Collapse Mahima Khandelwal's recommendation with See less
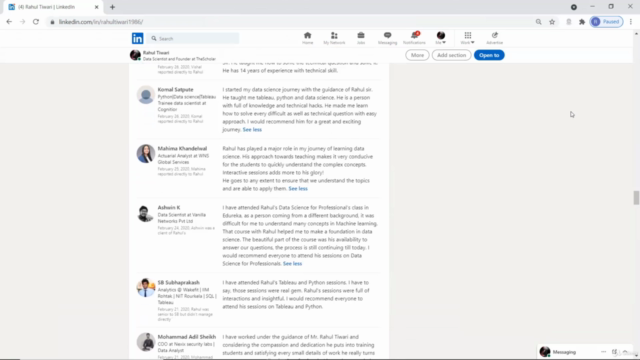The width and height of the screenshot is (640, 360). [298, 189]
